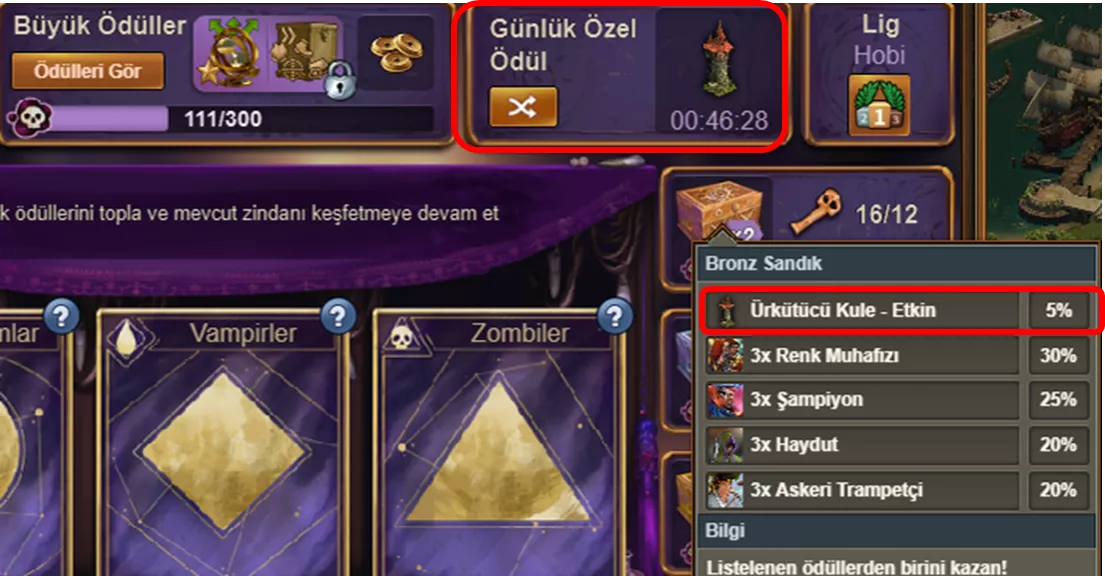Click the Lig podium icon
The width and height of the screenshot is (1105, 576).
879,106
